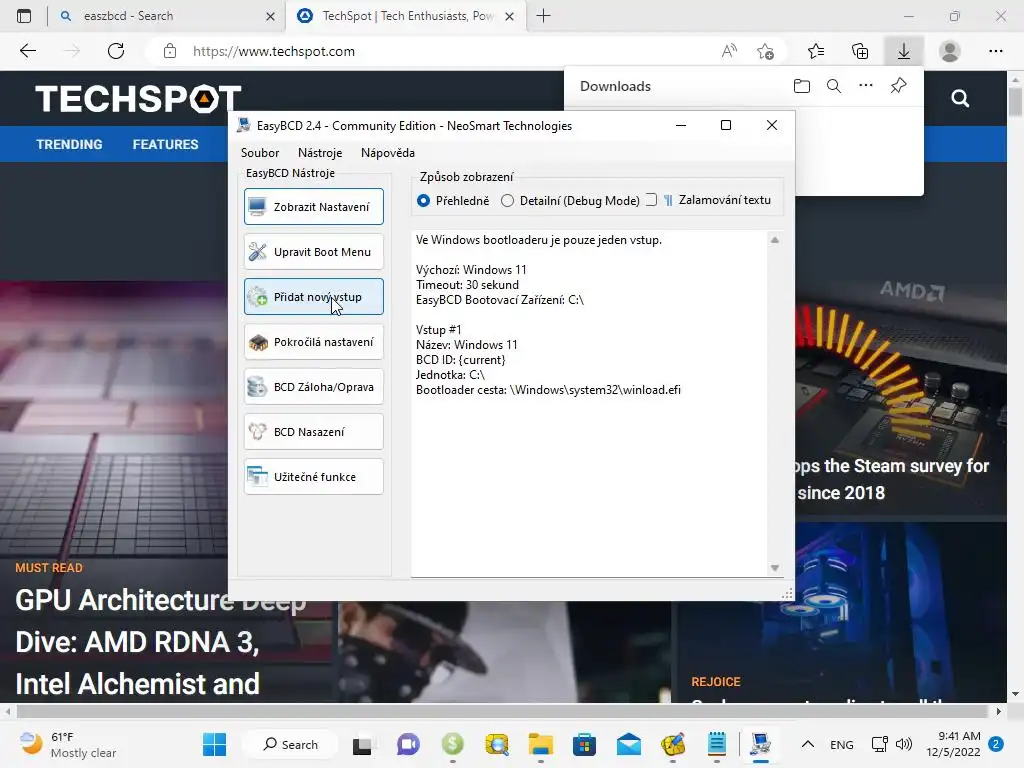Open the Windows Start menu
Screen dimensions: 1024x768
[x=214, y=744]
